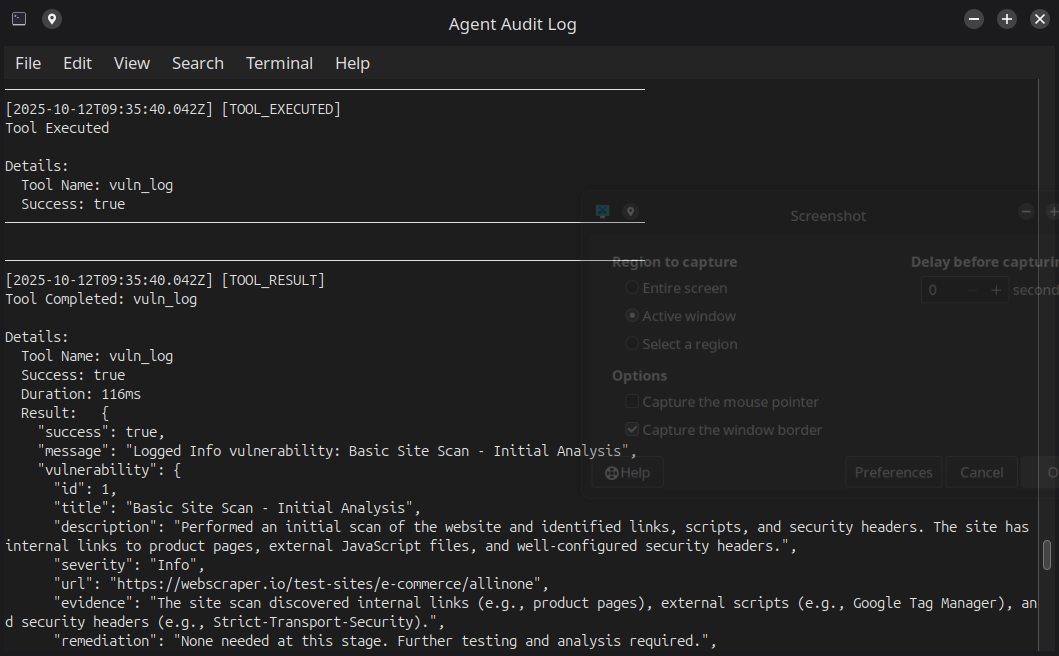
Task: Open the Terminal menu
Action: click(x=279, y=64)
